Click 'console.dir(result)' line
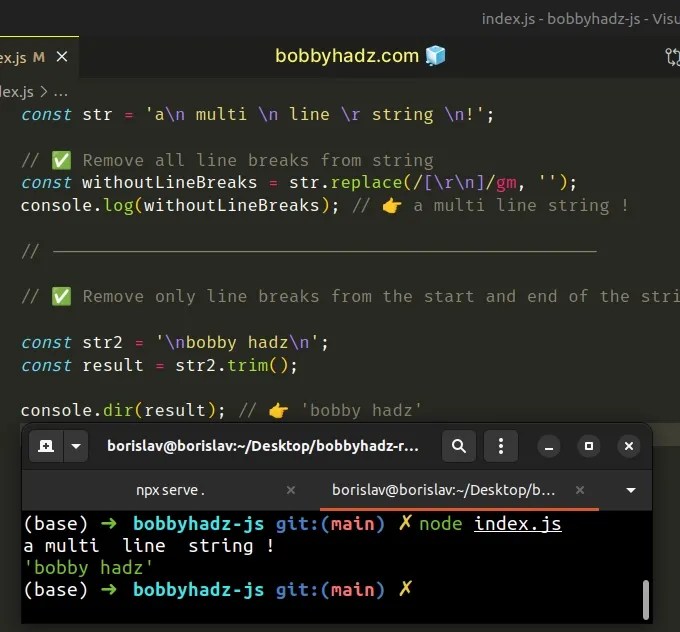Viewport: 680px width, 632px height. coord(123,410)
